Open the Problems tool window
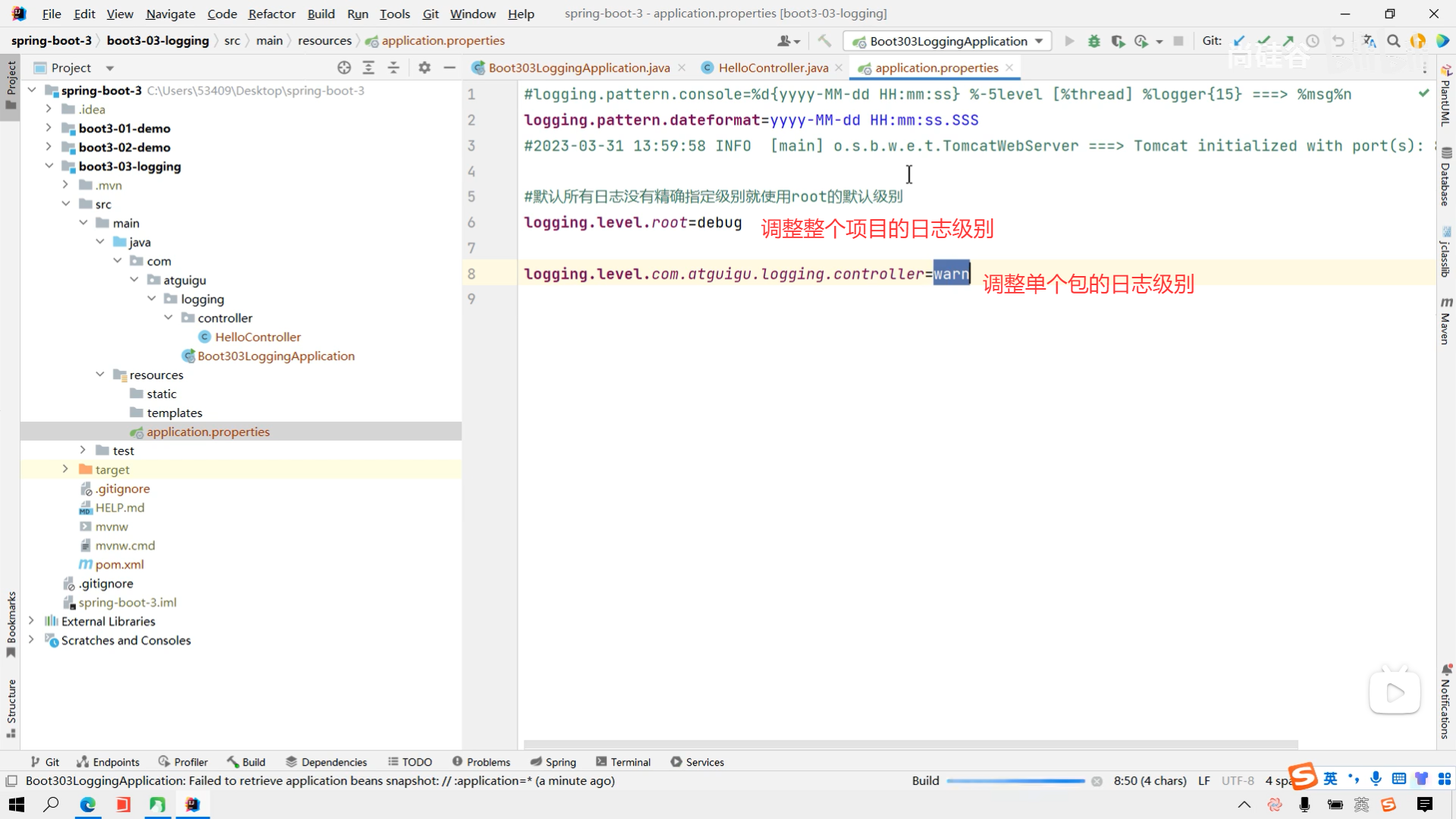1456x819 pixels. pyautogui.click(x=481, y=762)
